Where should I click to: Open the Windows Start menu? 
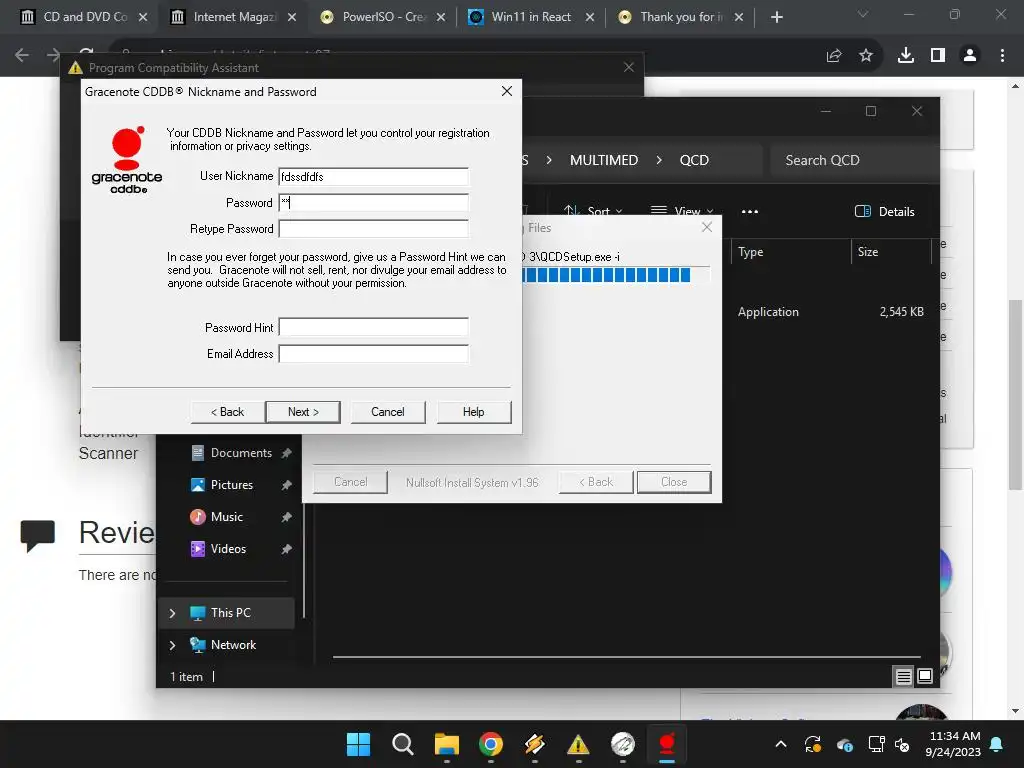pos(358,744)
